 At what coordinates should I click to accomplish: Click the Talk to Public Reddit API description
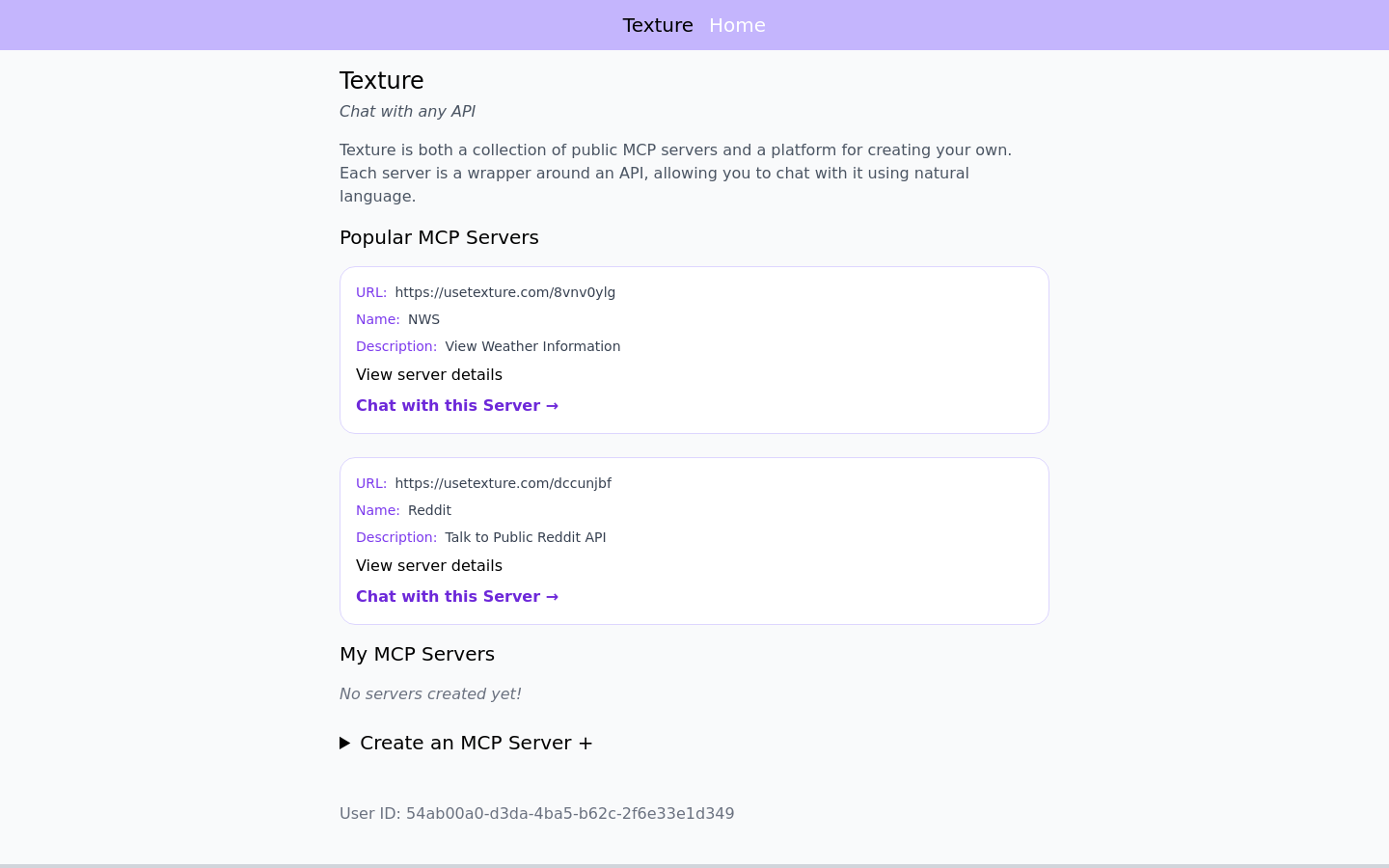[x=526, y=537]
